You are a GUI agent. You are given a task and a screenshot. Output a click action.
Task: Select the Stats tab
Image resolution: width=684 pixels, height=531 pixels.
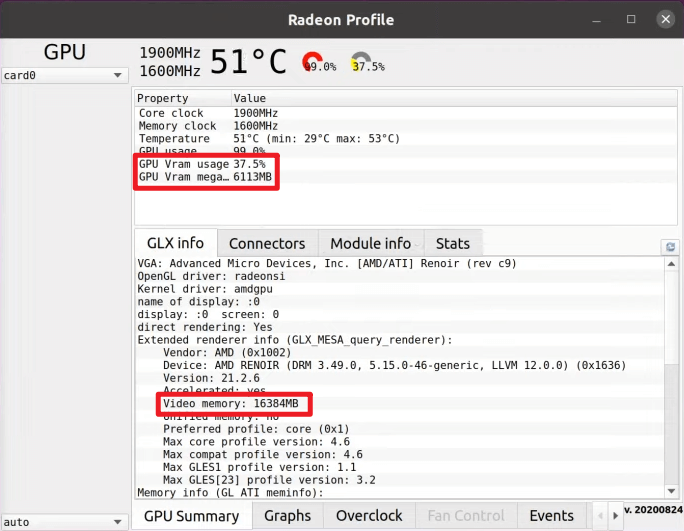click(452, 243)
